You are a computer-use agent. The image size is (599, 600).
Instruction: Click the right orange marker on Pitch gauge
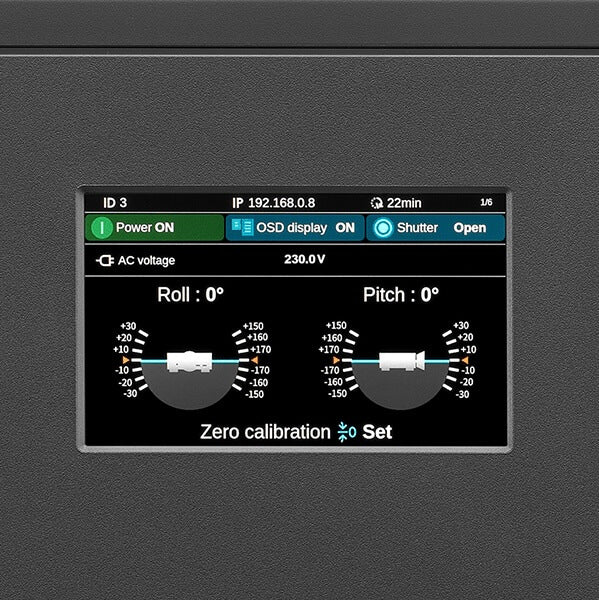click(465, 360)
